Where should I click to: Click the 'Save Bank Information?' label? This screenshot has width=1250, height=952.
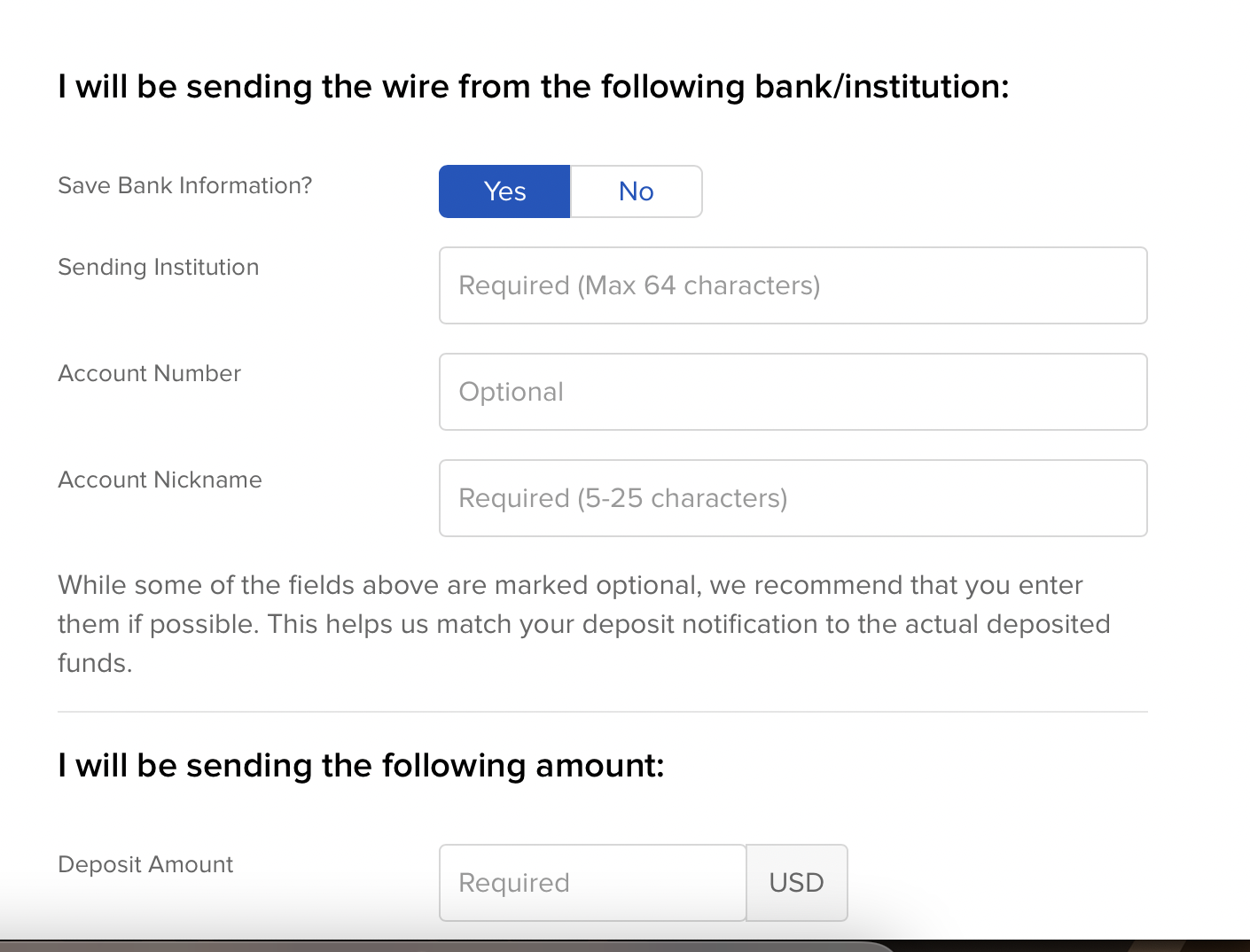185,185
